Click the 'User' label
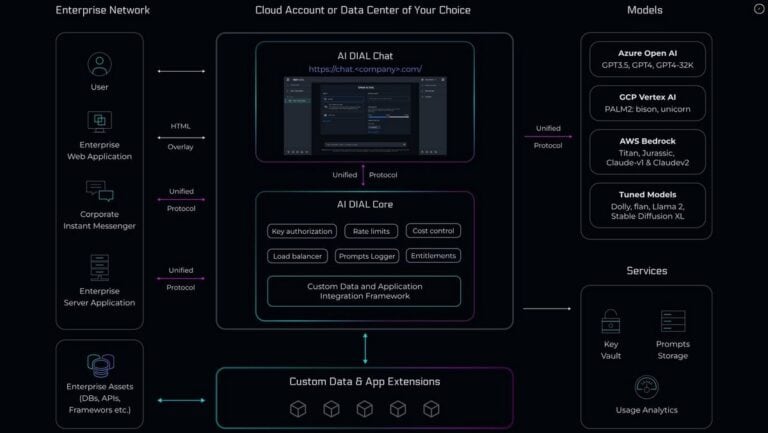Image resolution: width=768 pixels, height=433 pixels. pos(99,87)
